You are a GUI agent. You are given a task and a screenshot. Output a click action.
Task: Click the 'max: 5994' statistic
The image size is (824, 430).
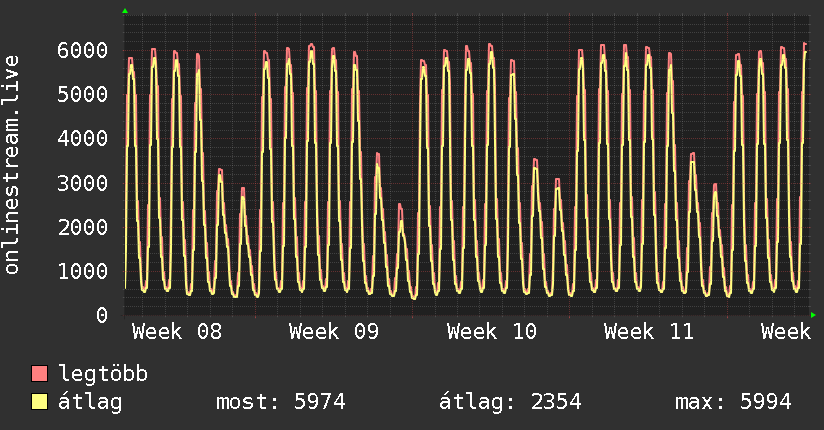pos(733,402)
